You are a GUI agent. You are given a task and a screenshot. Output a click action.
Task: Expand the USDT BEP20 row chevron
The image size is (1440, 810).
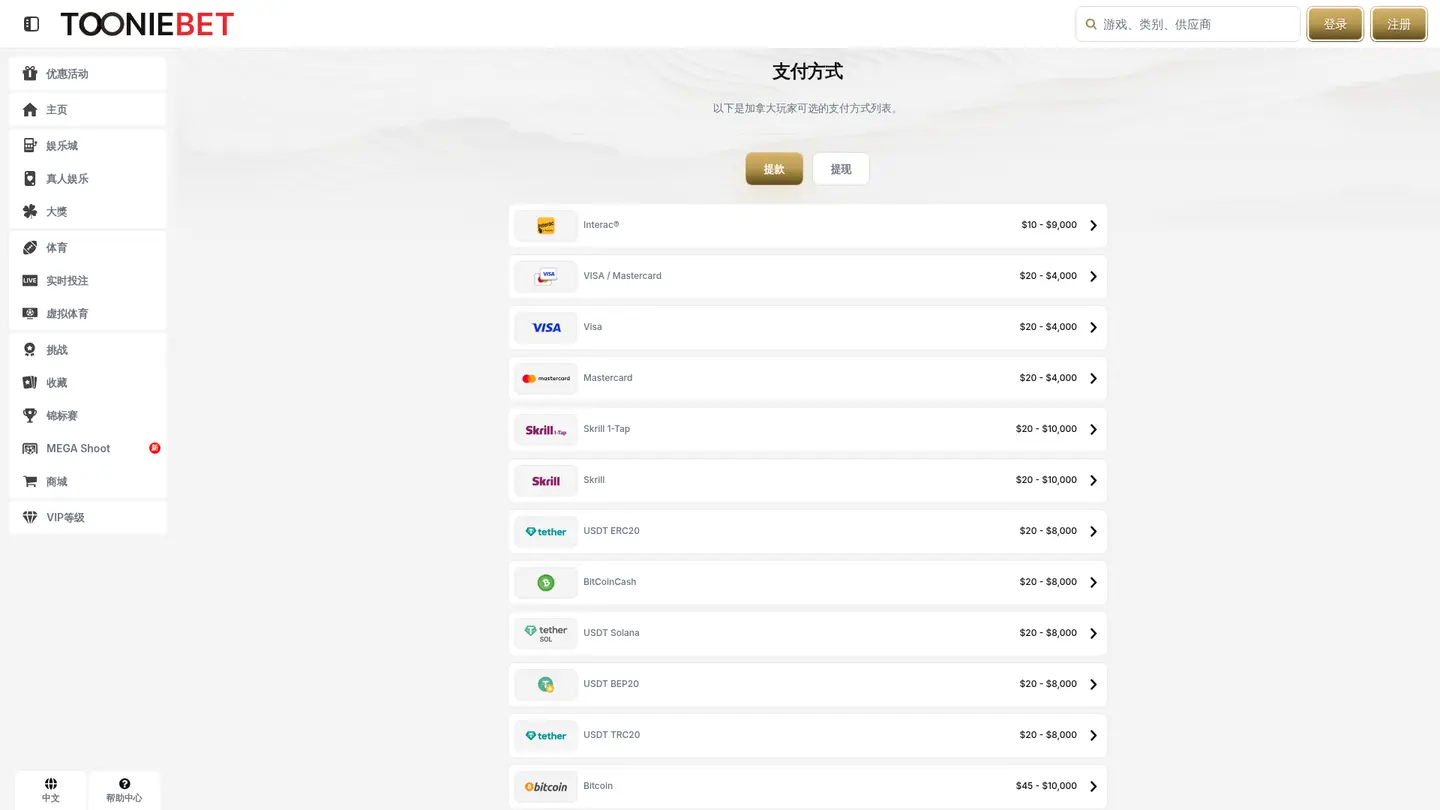point(1093,684)
